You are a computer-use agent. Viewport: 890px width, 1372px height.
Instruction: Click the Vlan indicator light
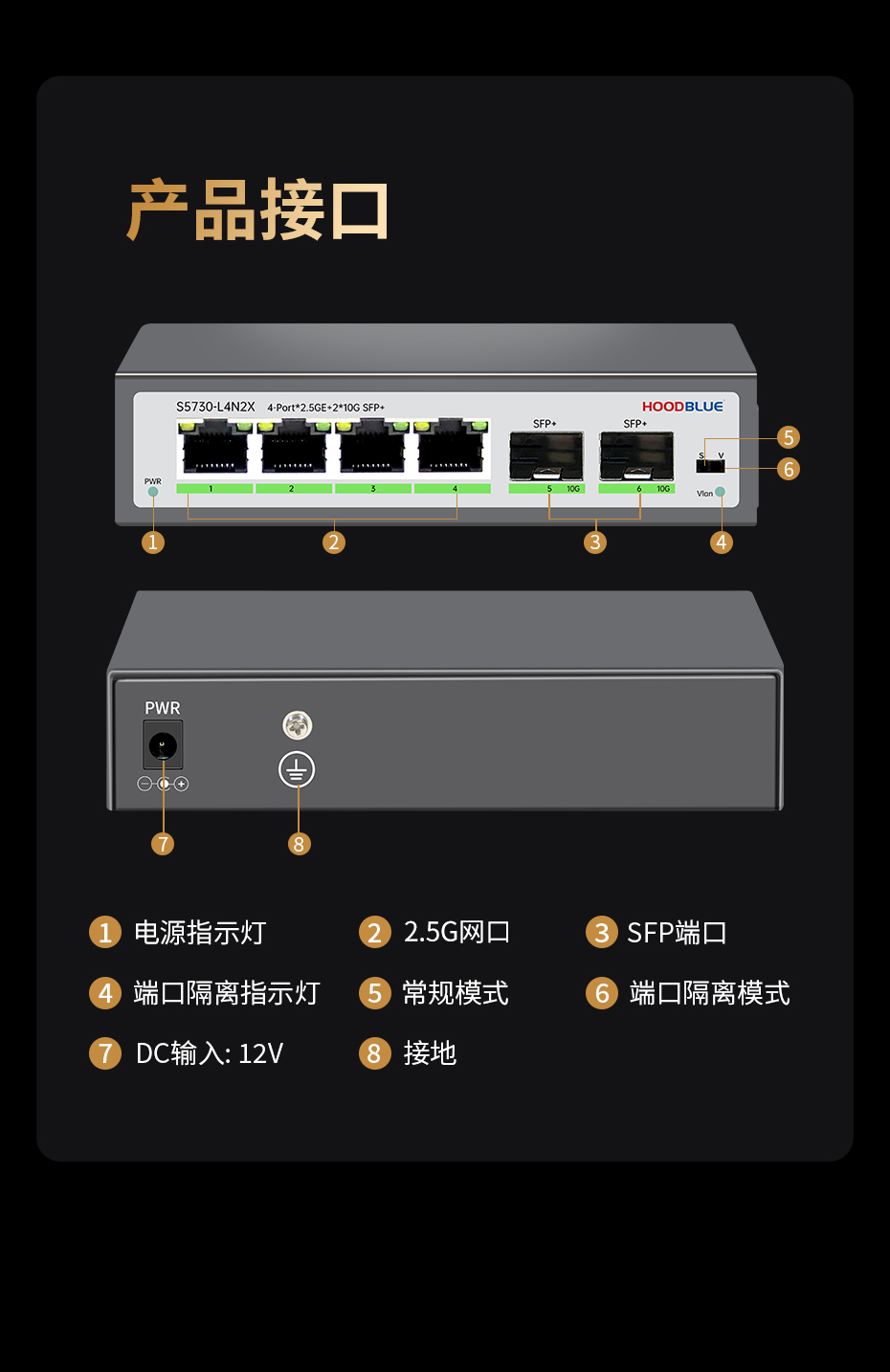(x=721, y=492)
